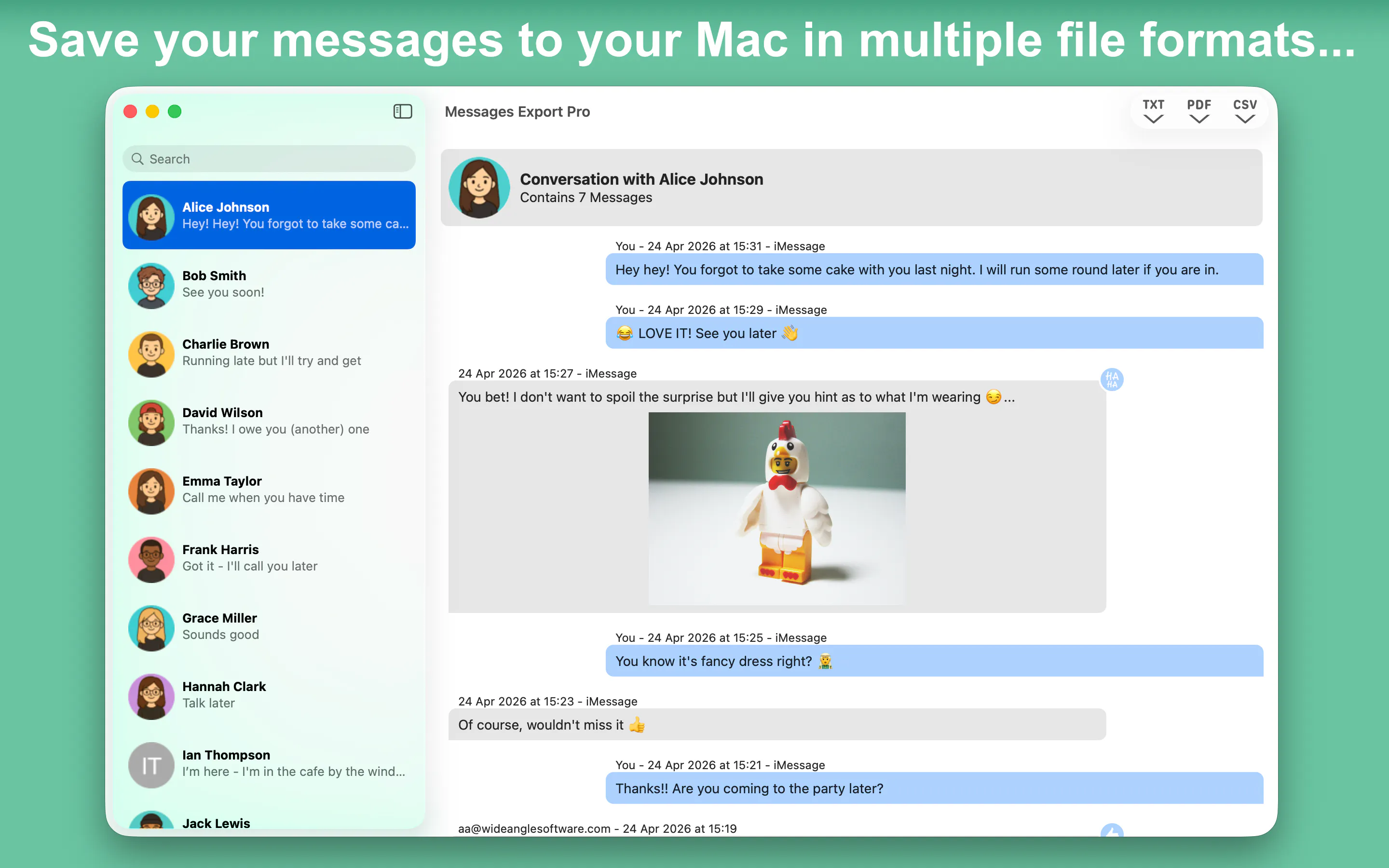The height and width of the screenshot is (868, 1389).
Task: Click Emma Taylor's avatar icon
Action: click(151, 491)
